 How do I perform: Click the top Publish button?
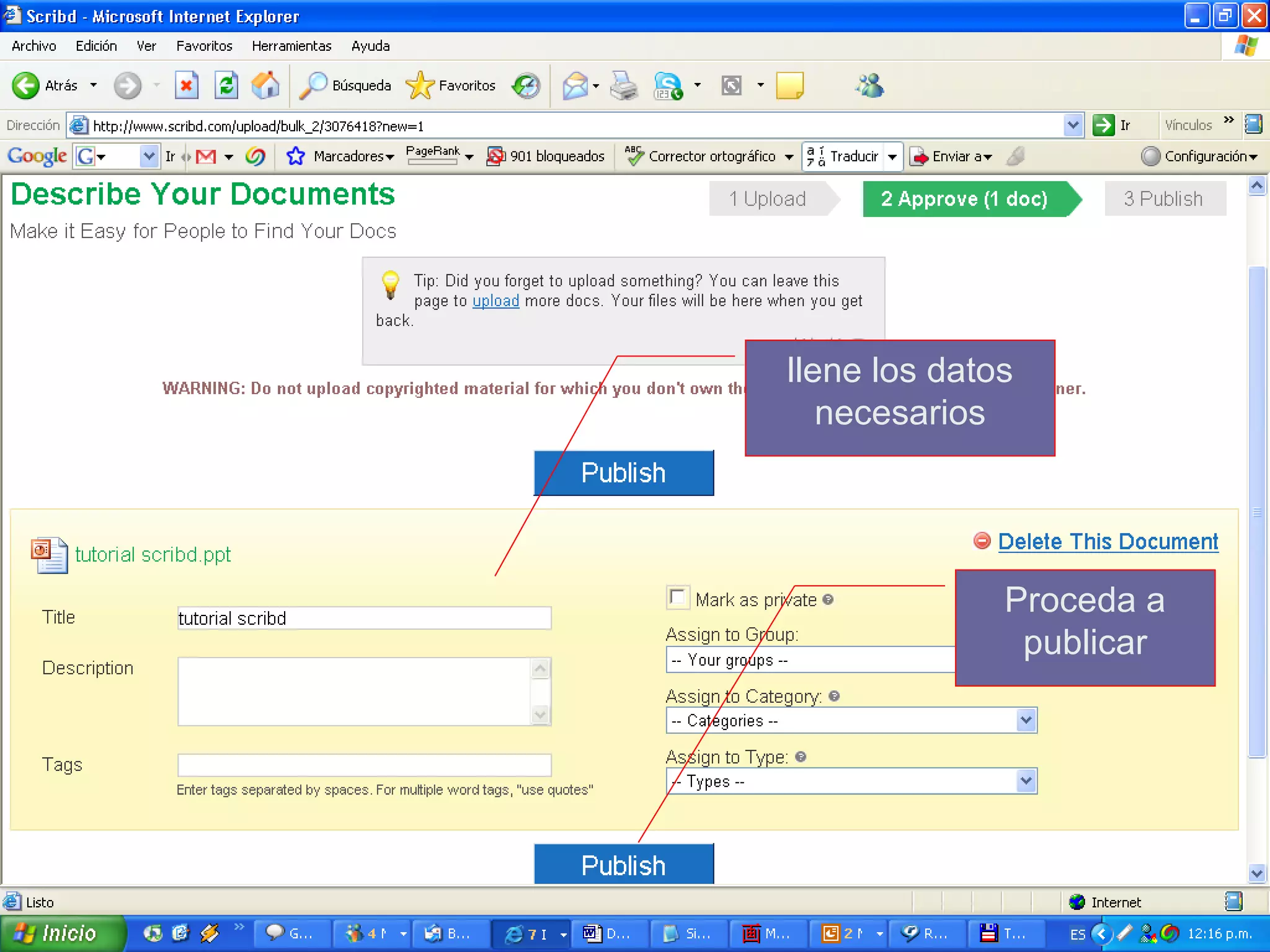623,472
